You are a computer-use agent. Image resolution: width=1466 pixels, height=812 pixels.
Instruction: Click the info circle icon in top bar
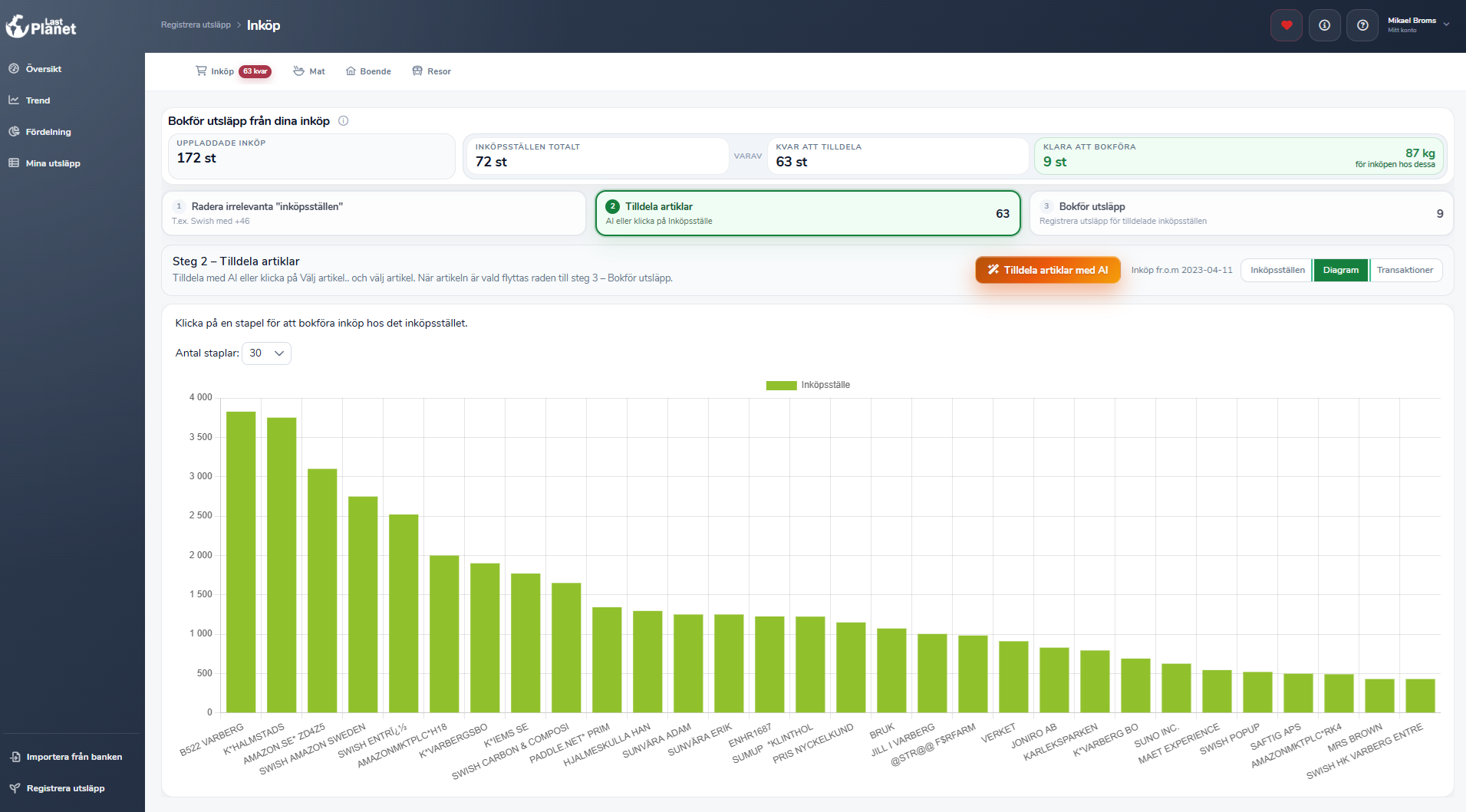click(1325, 25)
